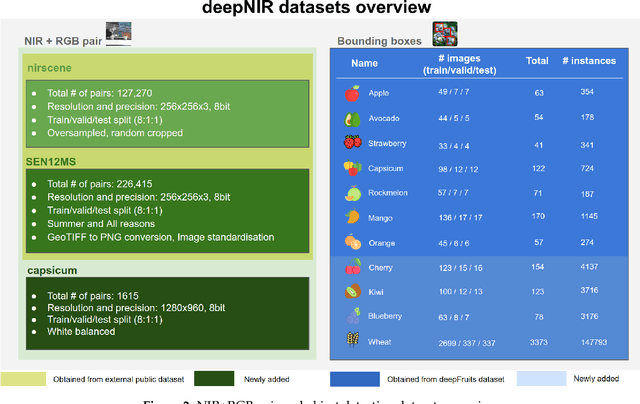This screenshot has width=640, height=404.
Task: Click Wheat's total '3373'
Action: [539, 342]
